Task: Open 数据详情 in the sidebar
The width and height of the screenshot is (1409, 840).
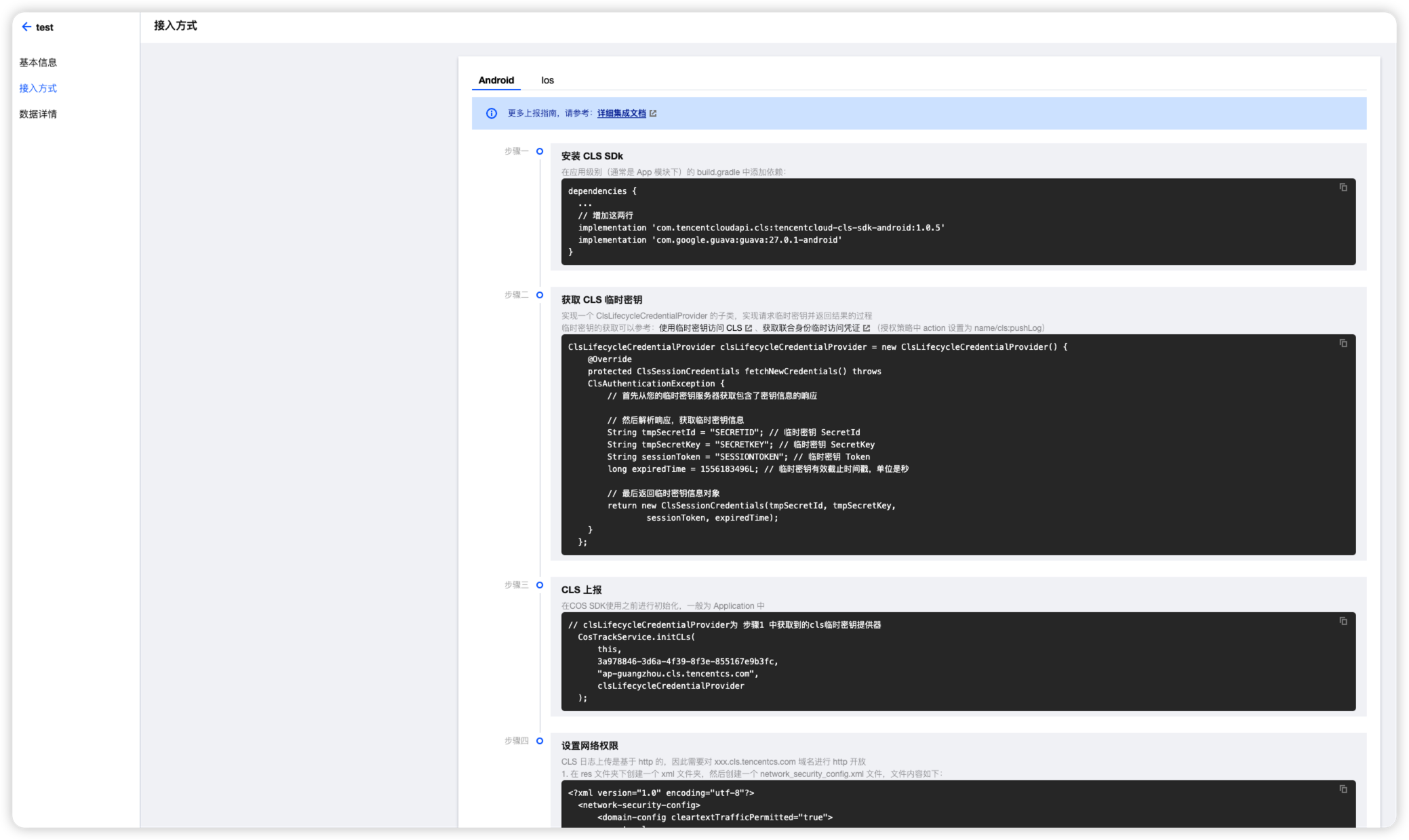Action: click(x=38, y=114)
